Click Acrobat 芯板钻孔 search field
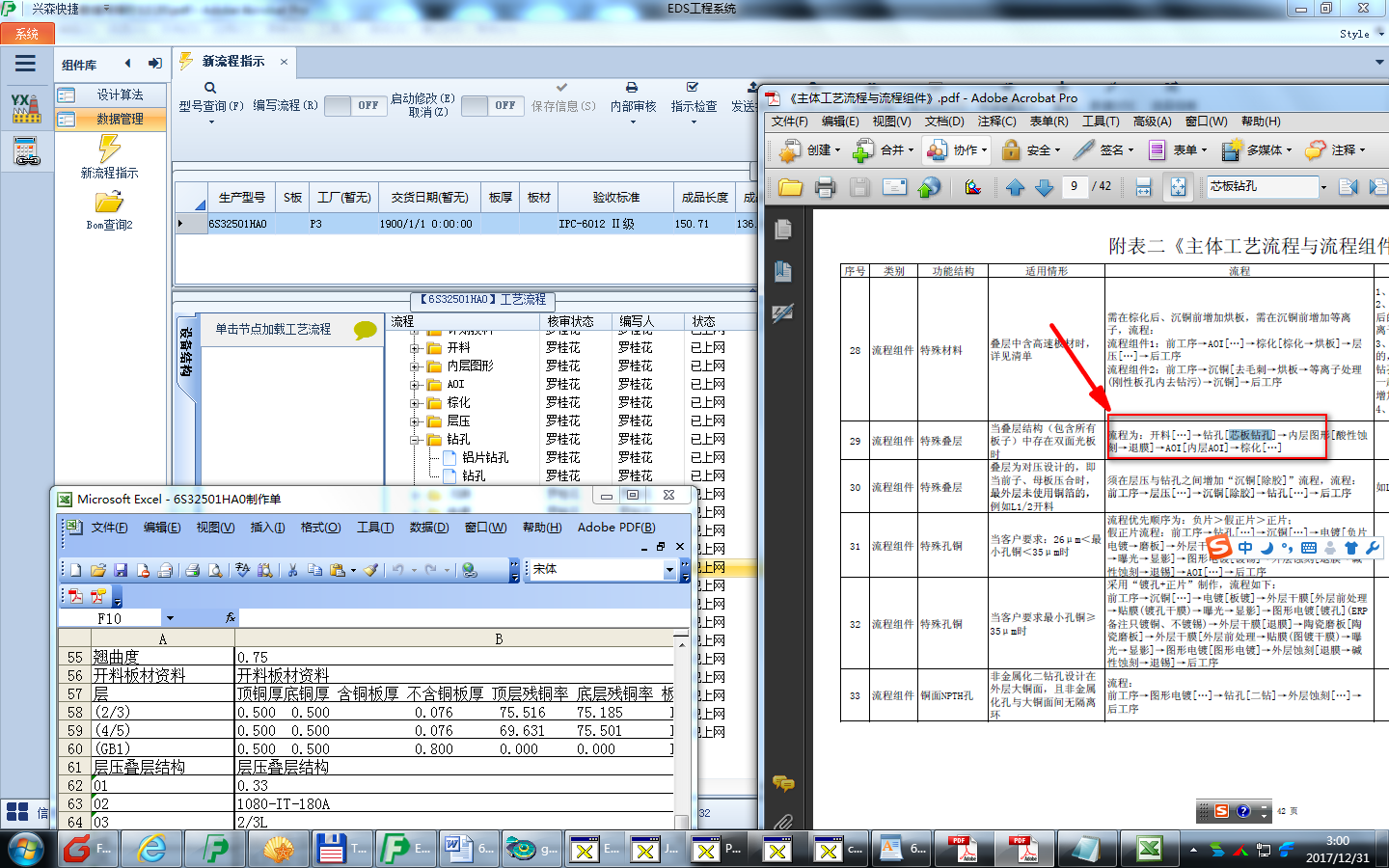 click(x=1262, y=187)
